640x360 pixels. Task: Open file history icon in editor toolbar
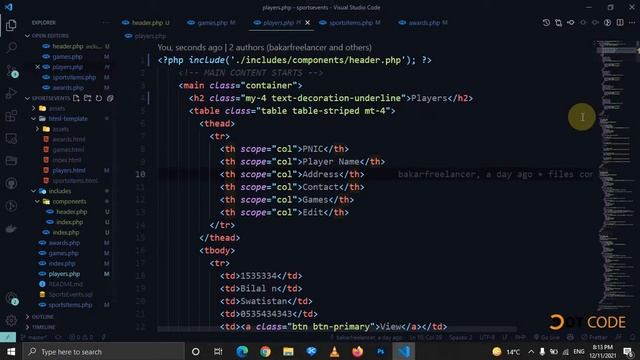546,23
